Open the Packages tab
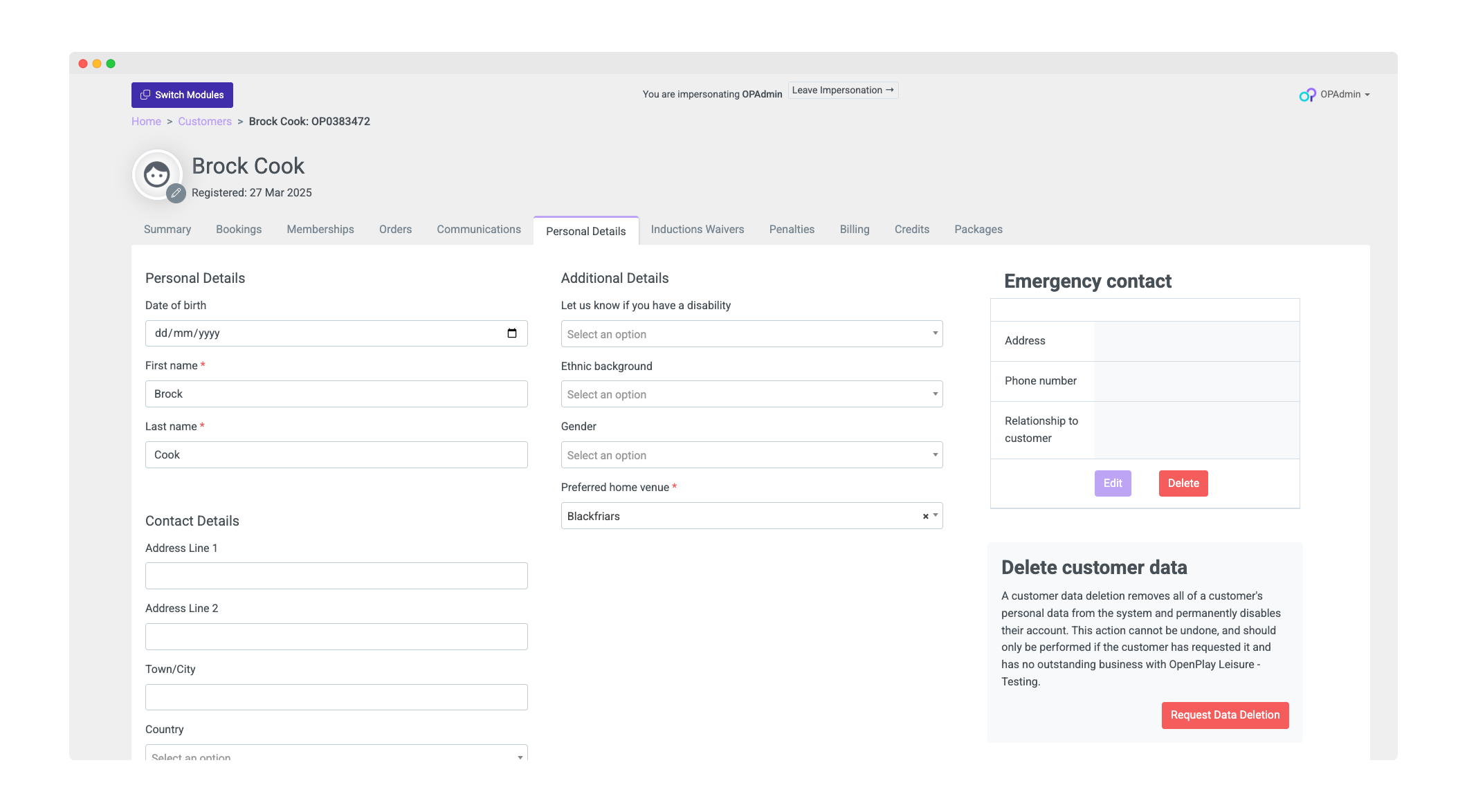The width and height of the screenshot is (1467, 812). tap(978, 230)
